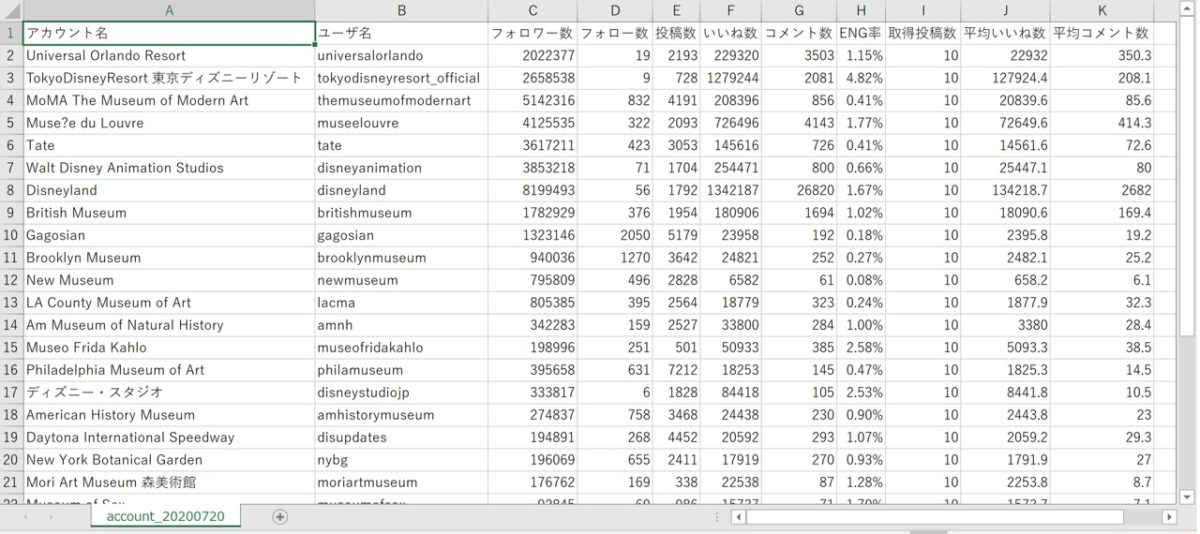
Task: Click ディズニー・スタジオ cell
Action: (168, 392)
